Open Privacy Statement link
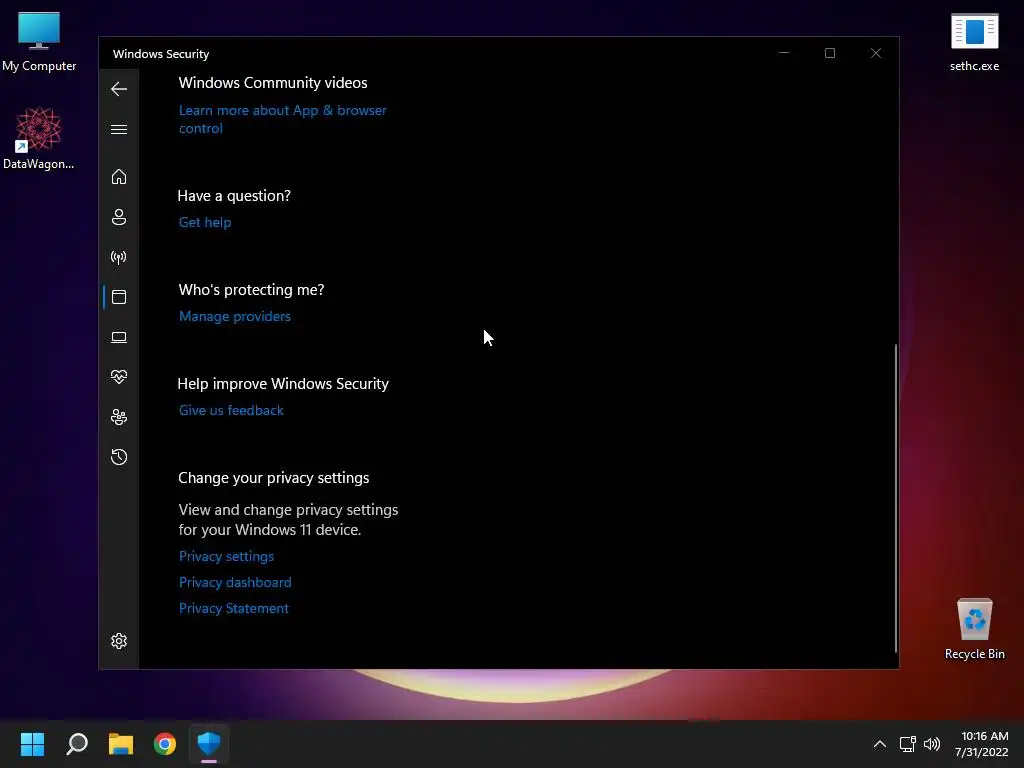This screenshot has height=768, width=1024. click(x=234, y=609)
